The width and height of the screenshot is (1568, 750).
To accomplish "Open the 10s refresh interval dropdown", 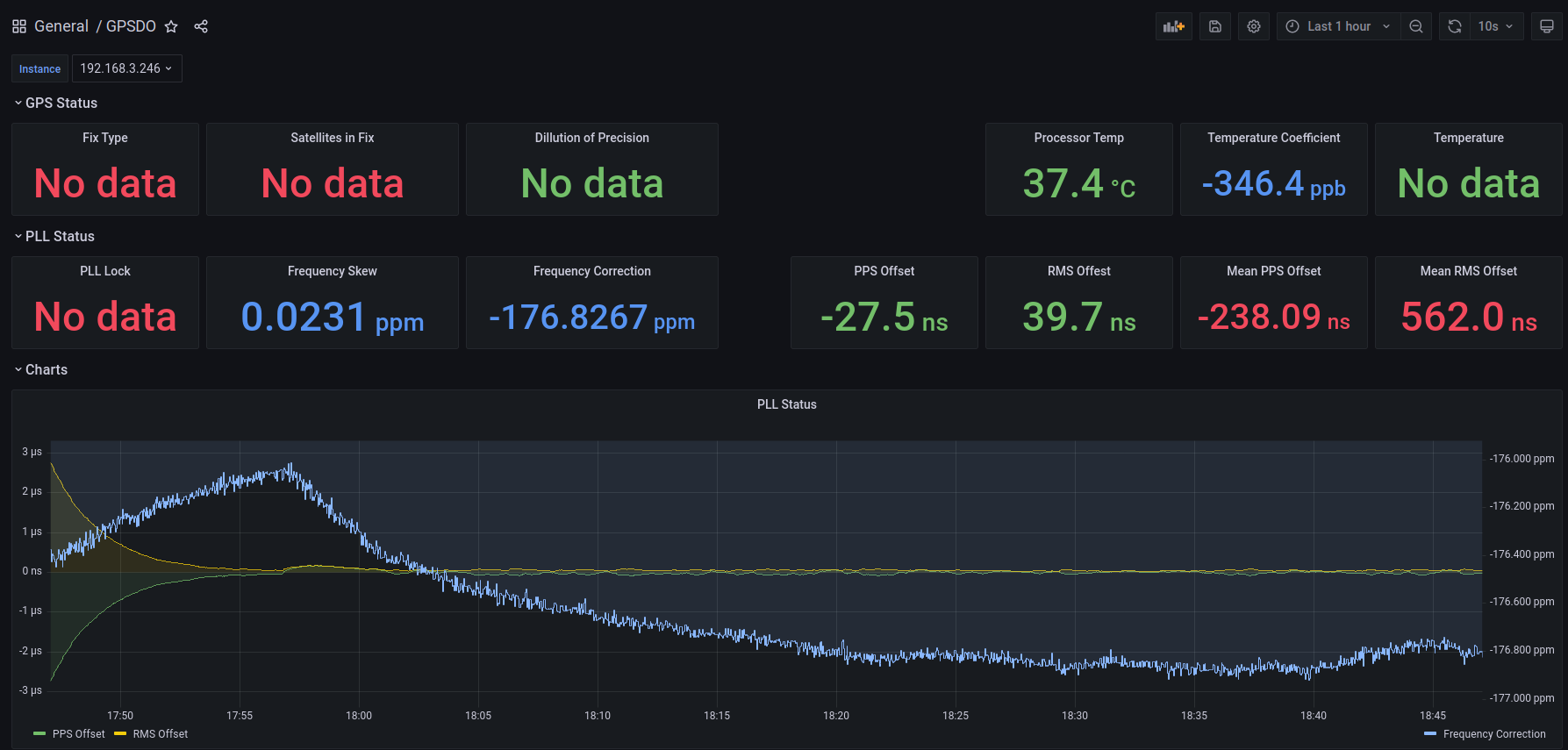I will (1495, 26).
